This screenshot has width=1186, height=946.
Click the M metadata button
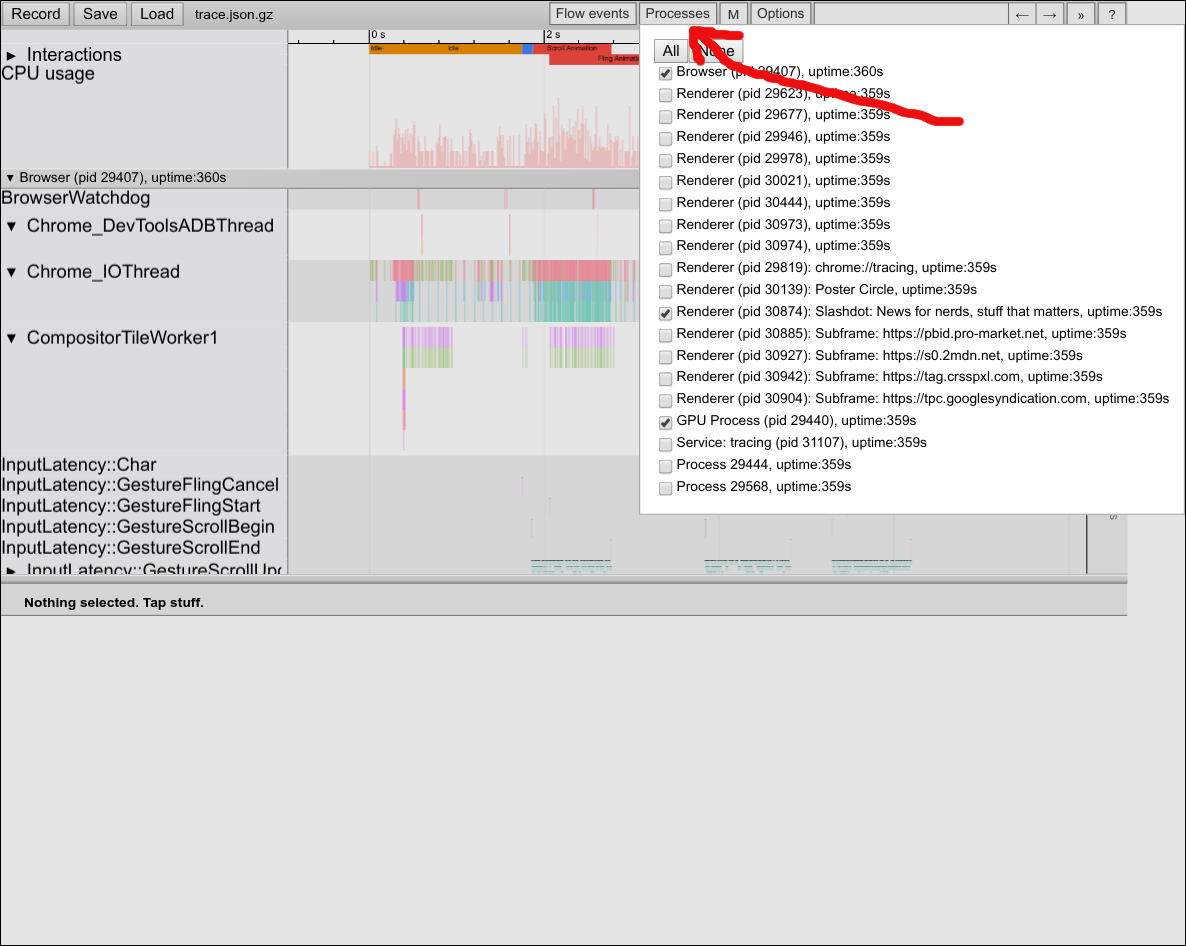(x=733, y=14)
